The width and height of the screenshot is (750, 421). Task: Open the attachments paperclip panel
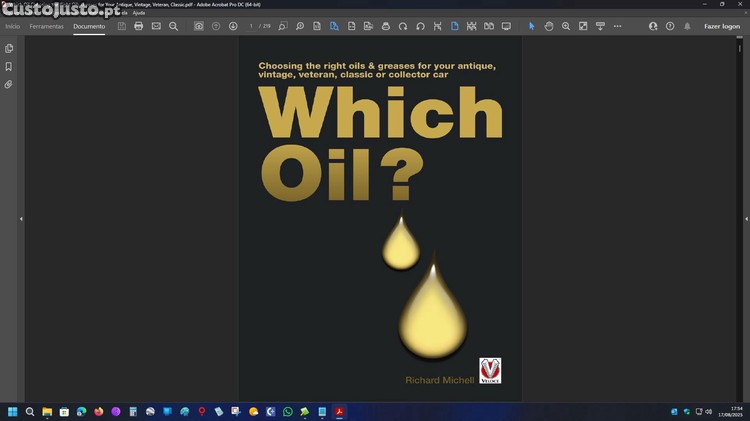click(x=9, y=85)
